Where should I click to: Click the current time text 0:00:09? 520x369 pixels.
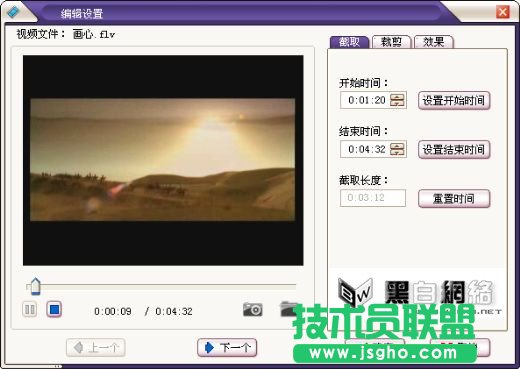(113, 311)
